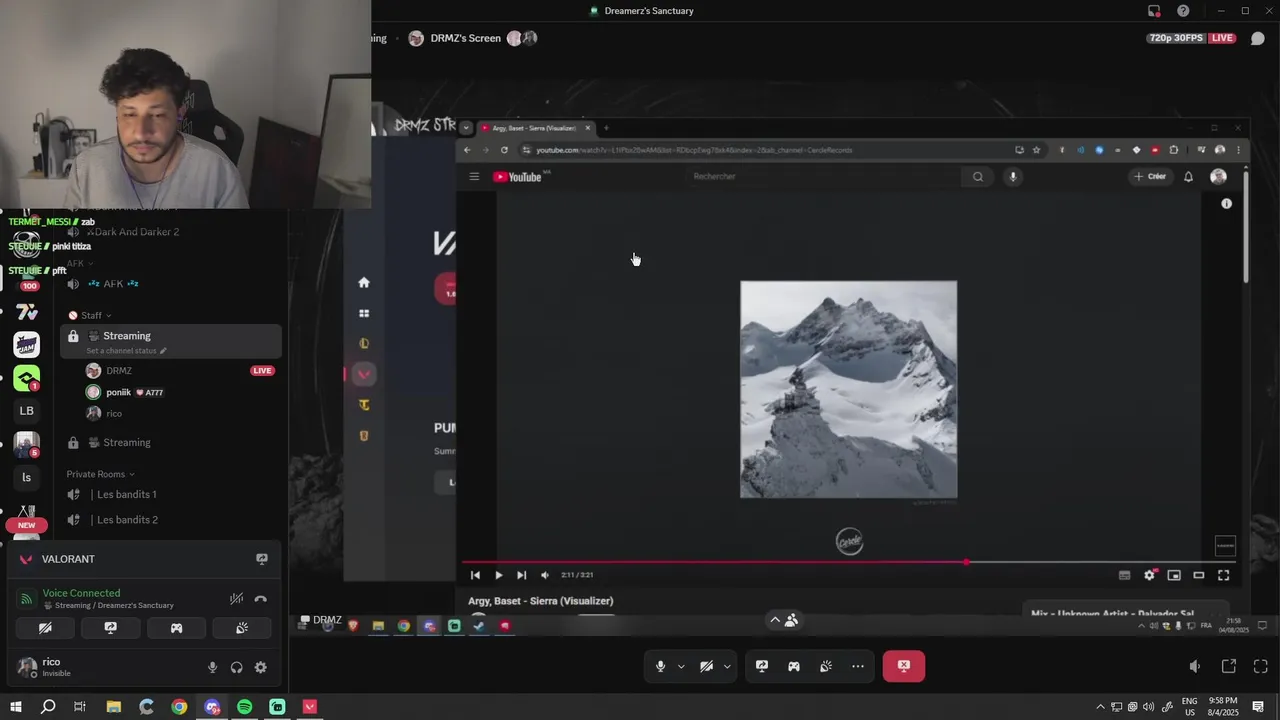Screen dimensions: 1280x720
Task: Click the streamed YouTube search field
Action: 825,177
